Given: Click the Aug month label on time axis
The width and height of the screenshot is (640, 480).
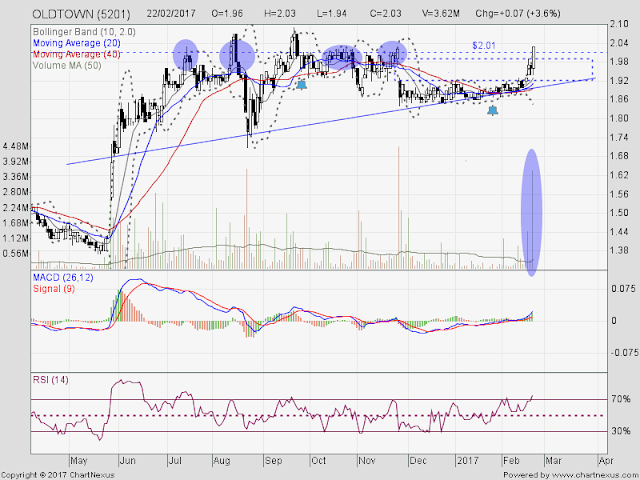Looking at the screenshot, I should (x=222, y=461).
